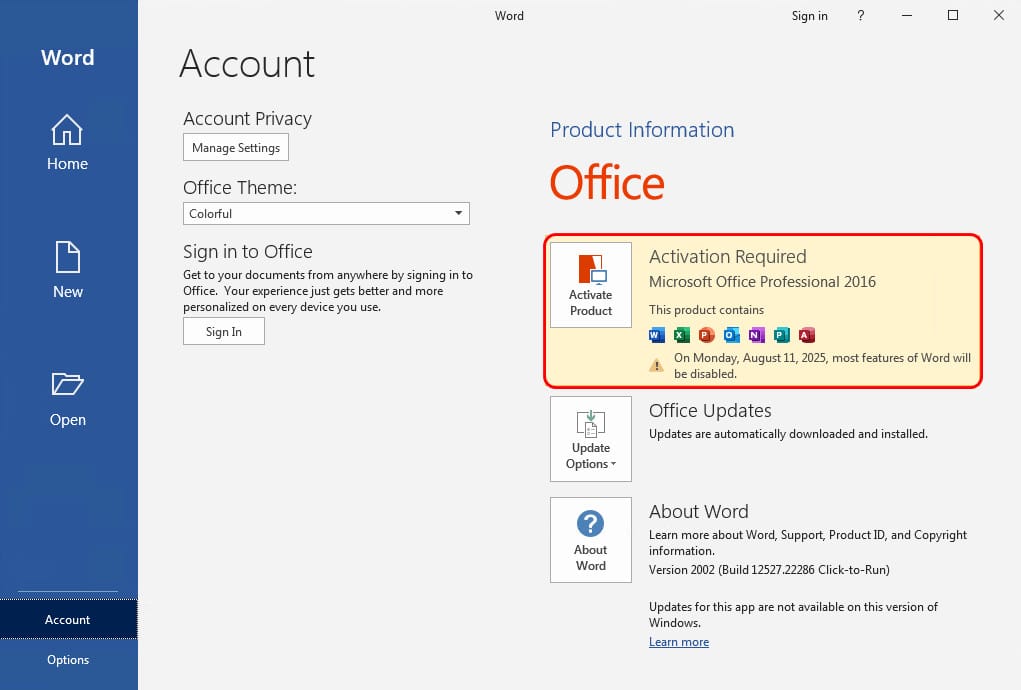Expand the Office Theme dropdown
1021x690 pixels.
326,214
